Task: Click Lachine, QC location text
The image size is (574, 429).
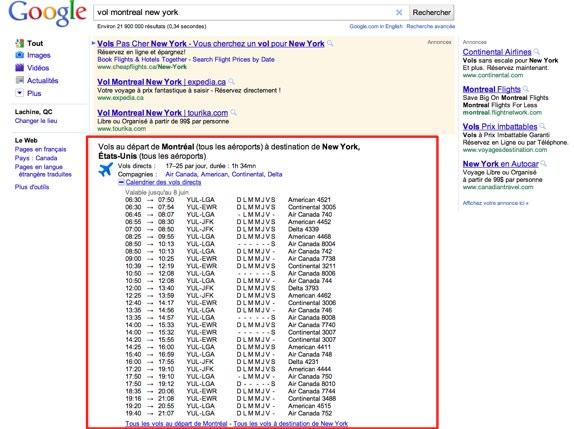Action: coord(33,112)
